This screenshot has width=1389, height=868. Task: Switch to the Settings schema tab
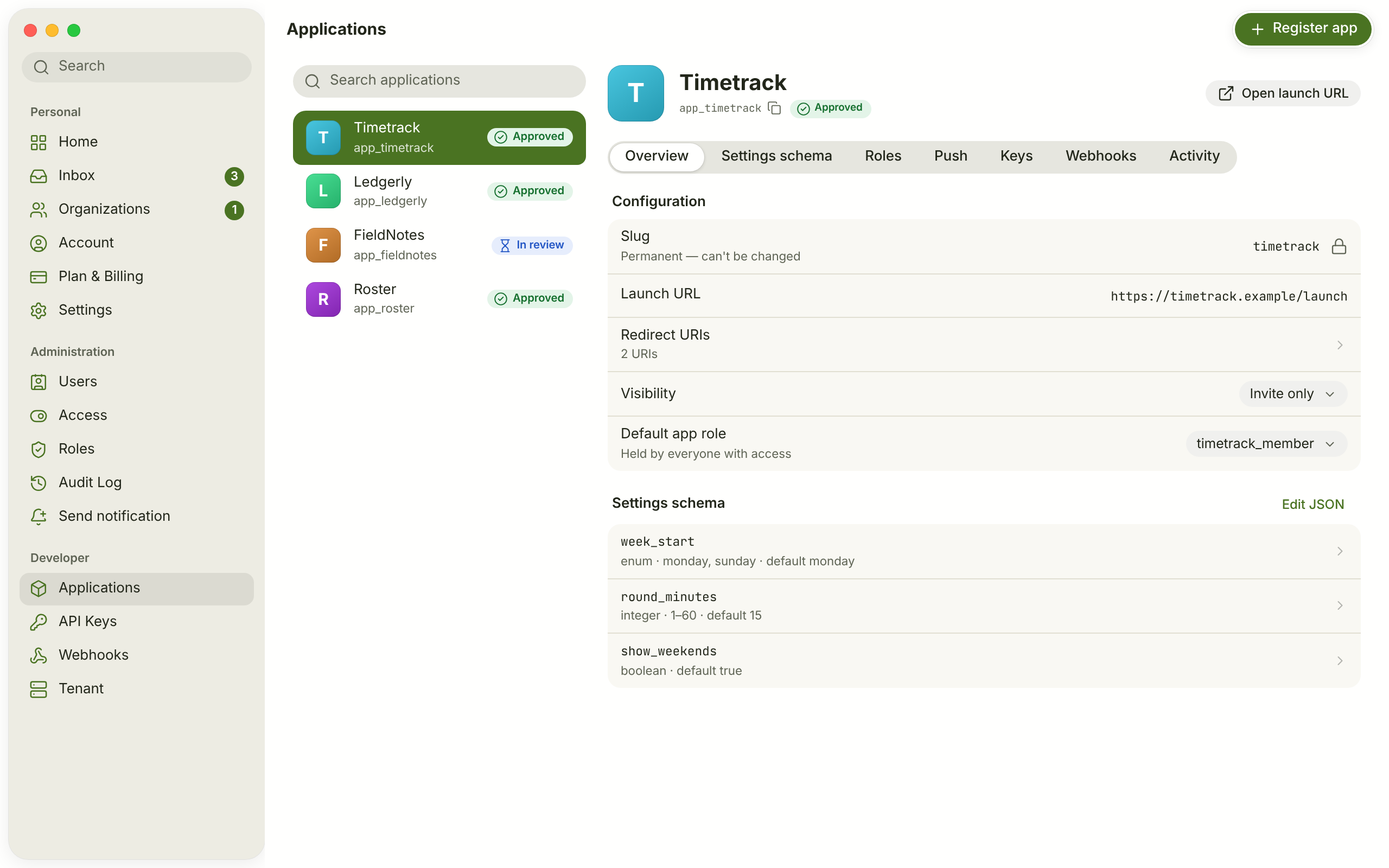(x=776, y=156)
